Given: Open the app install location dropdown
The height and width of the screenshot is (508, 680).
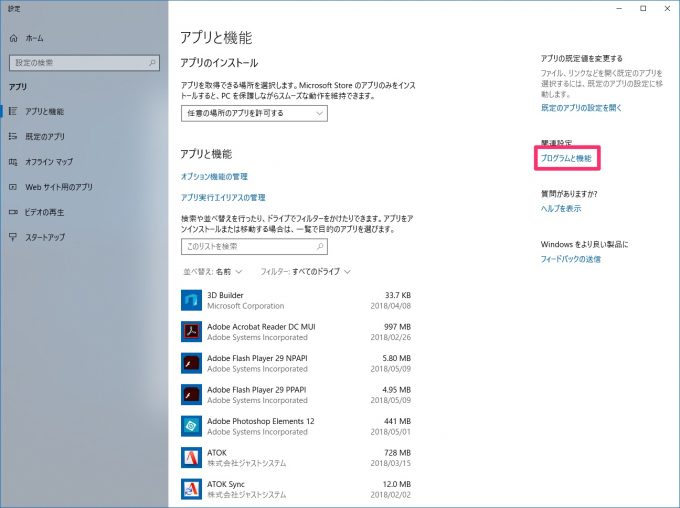Looking at the screenshot, I should 254,114.
